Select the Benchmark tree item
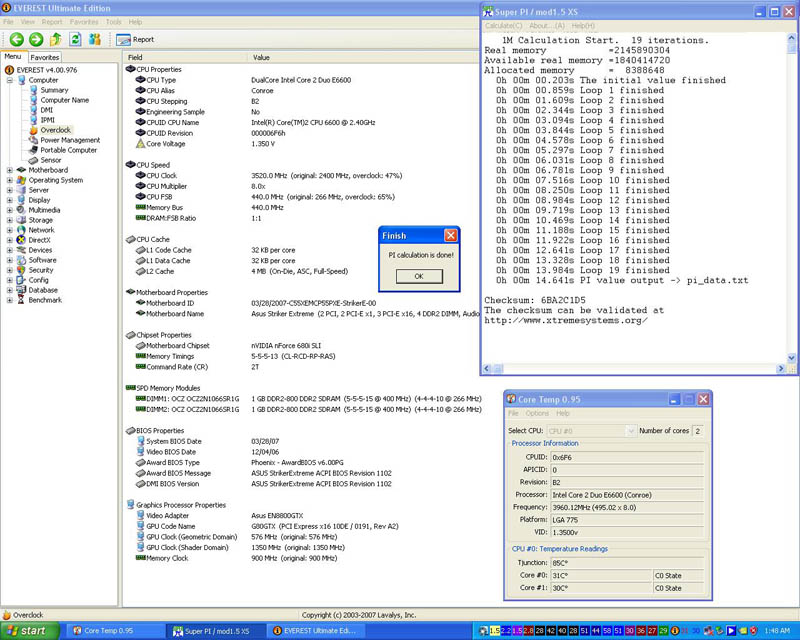The height and width of the screenshot is (640, 800). [45, 300]
